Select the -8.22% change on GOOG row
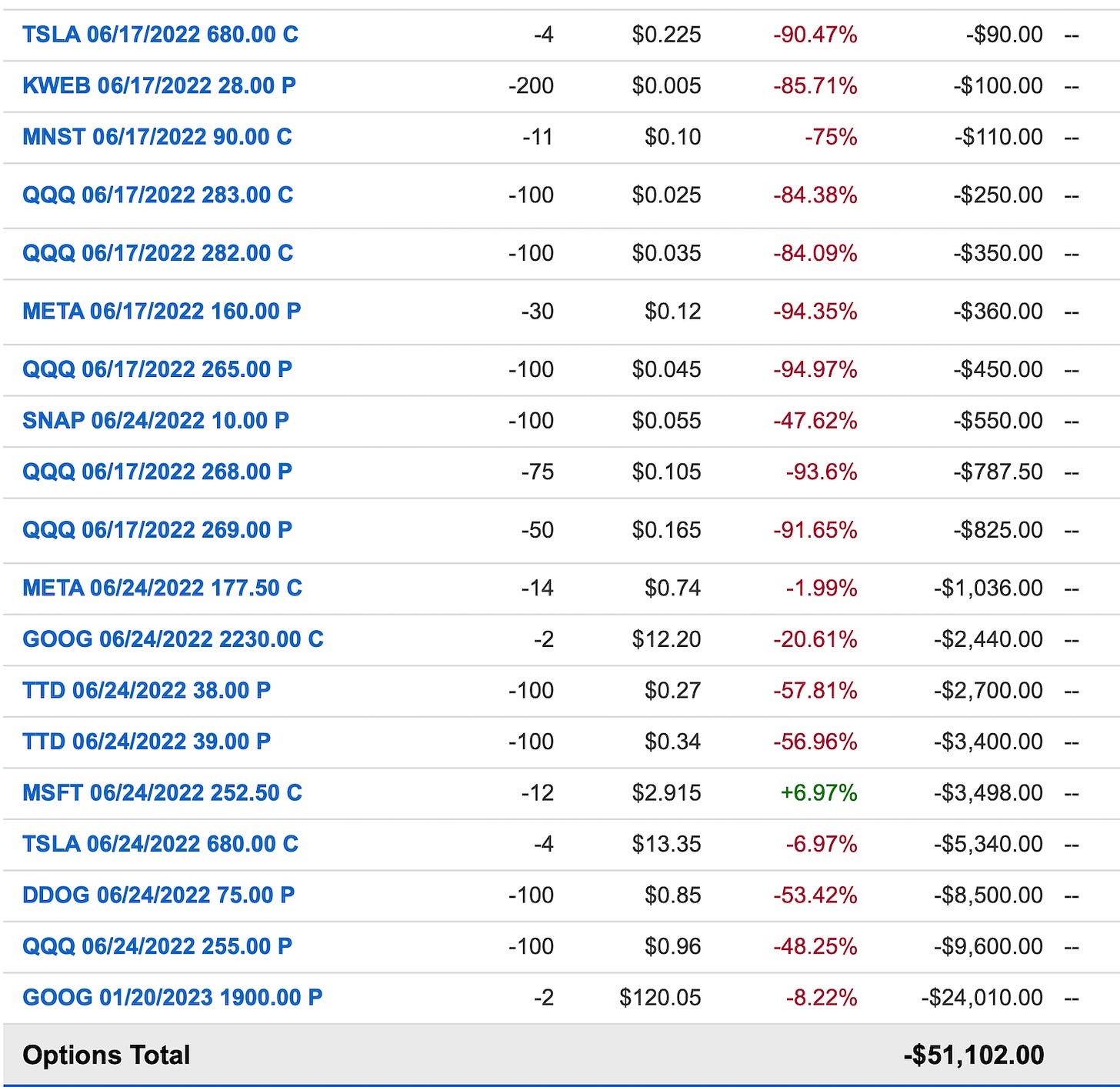This screenshot has width=1120, height=1087. point(822,998)
